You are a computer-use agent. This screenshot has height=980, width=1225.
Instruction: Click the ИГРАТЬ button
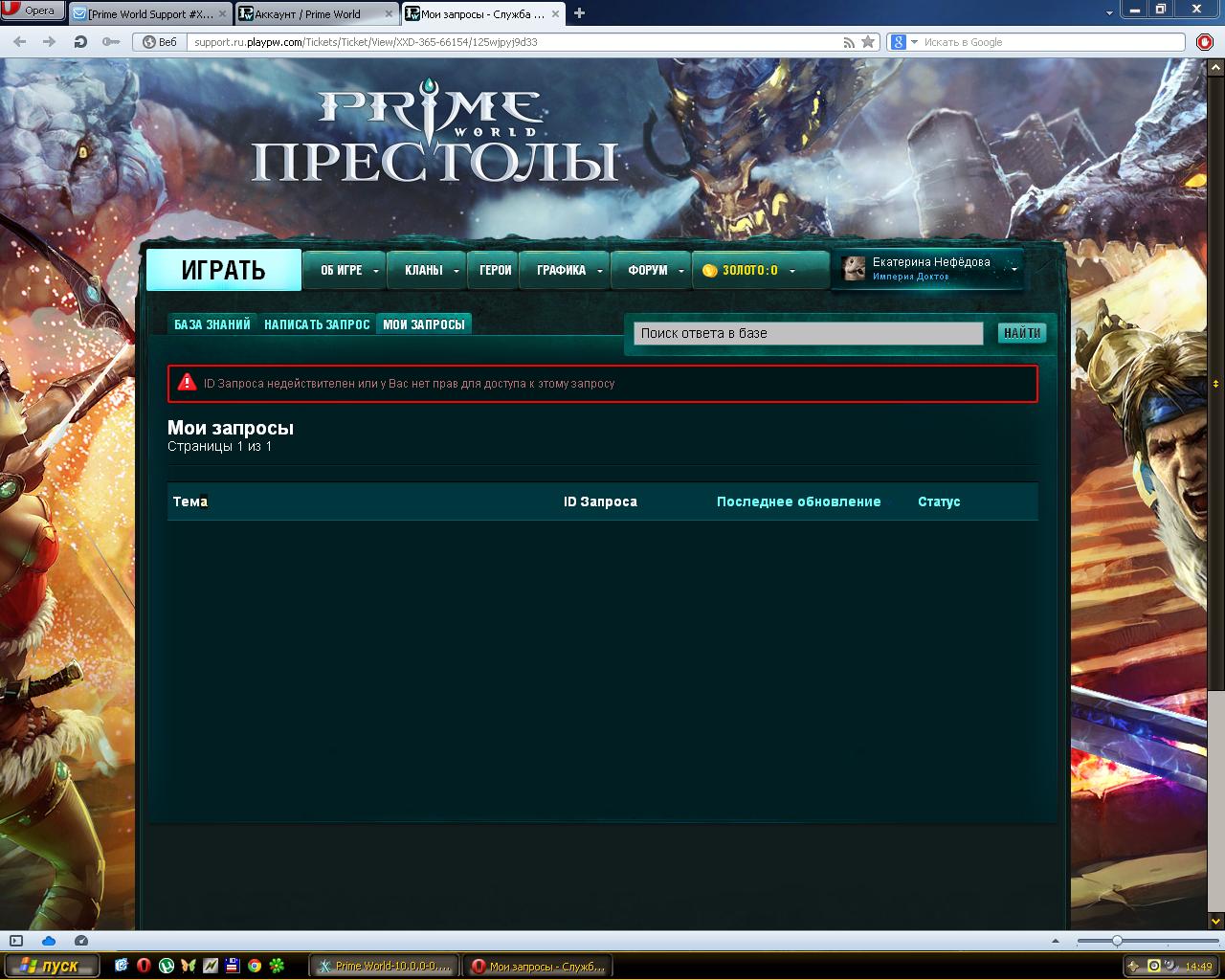tap(223, 270)
